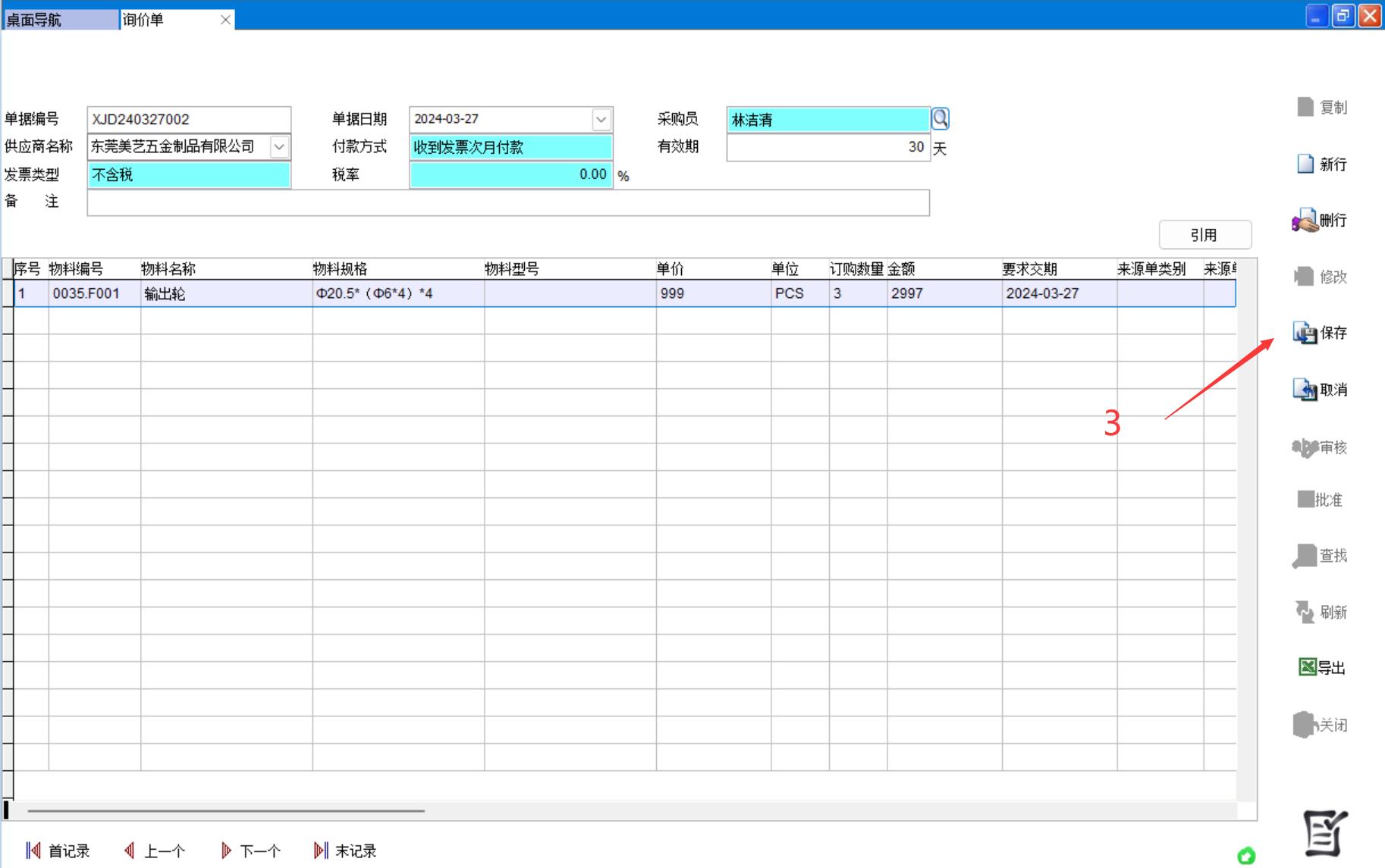Open the 单据日期 date dropdown

[601, 119]
